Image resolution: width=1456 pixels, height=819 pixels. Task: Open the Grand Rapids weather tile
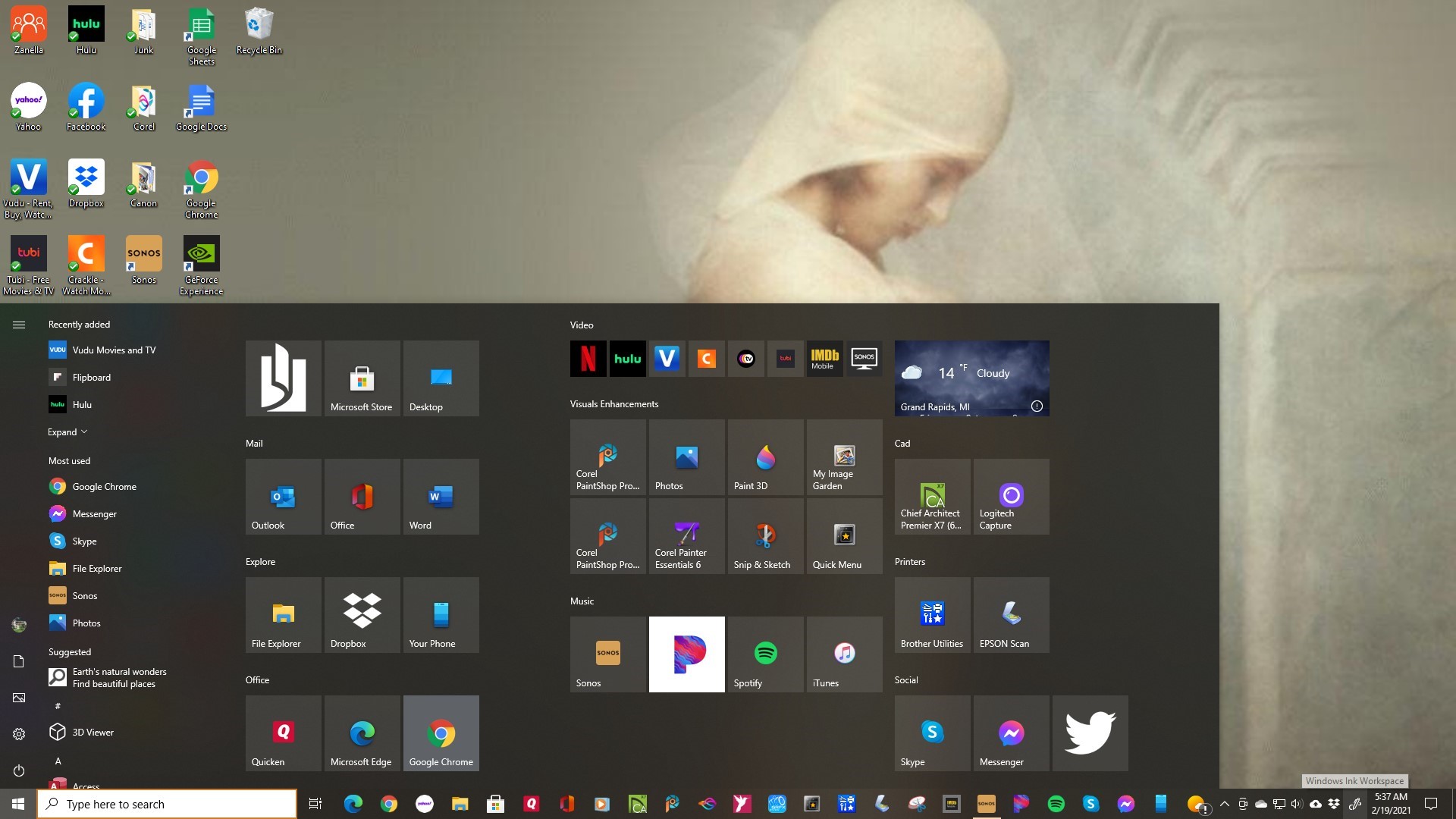(971, 378)
